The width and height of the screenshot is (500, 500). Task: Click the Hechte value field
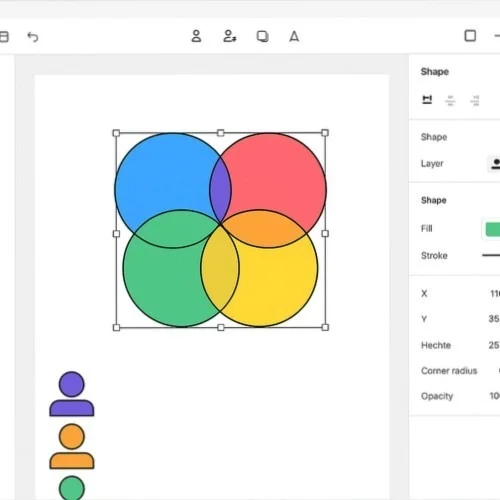pos(494,345)
